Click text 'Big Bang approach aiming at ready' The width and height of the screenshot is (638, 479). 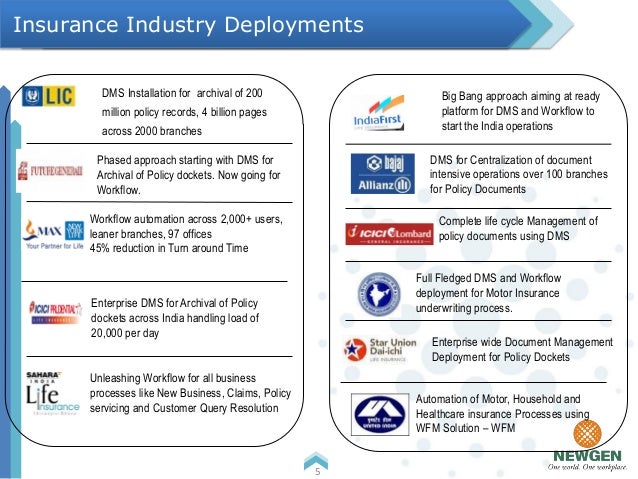(521, 96)
